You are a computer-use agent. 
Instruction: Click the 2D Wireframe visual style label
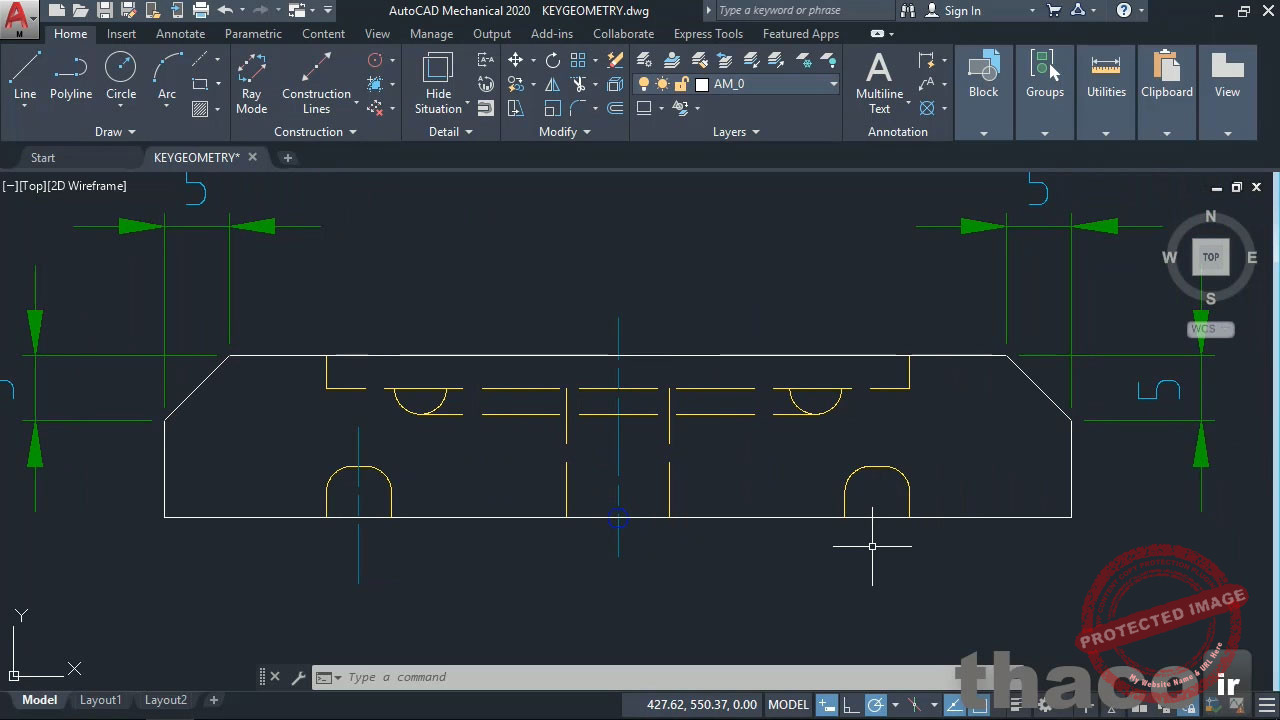click(87, 186)
